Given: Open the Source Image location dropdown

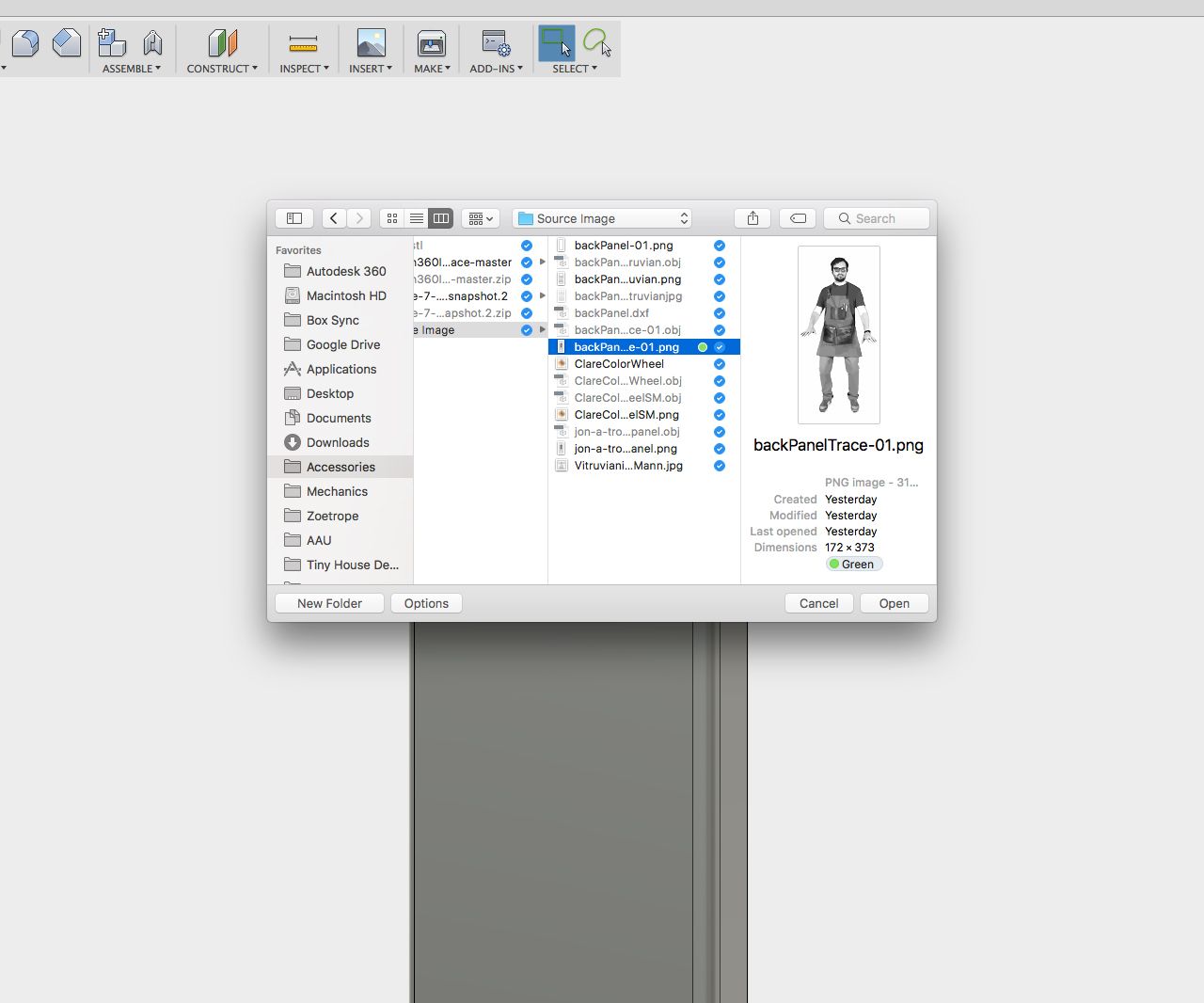Looking at the screenshot, I should [x=603, y=218].
